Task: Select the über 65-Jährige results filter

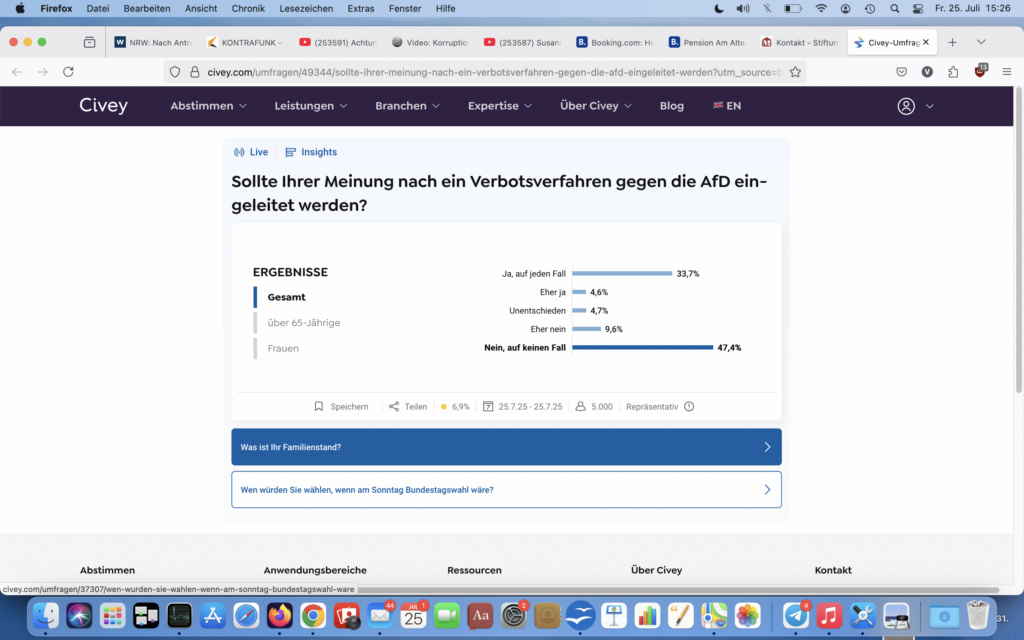Action: coord(303,322)
